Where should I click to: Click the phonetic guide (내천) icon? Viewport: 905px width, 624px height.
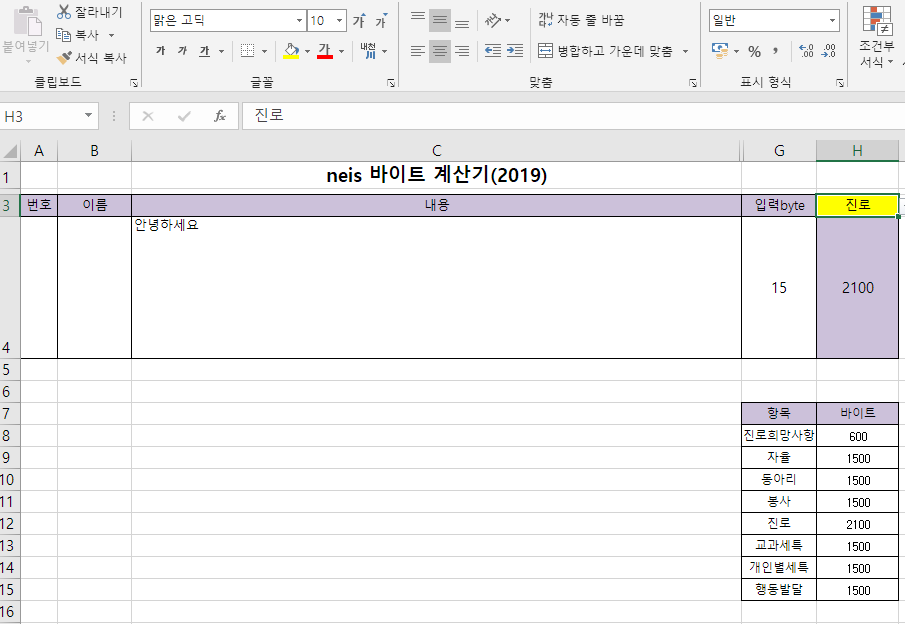pos(368,51)
